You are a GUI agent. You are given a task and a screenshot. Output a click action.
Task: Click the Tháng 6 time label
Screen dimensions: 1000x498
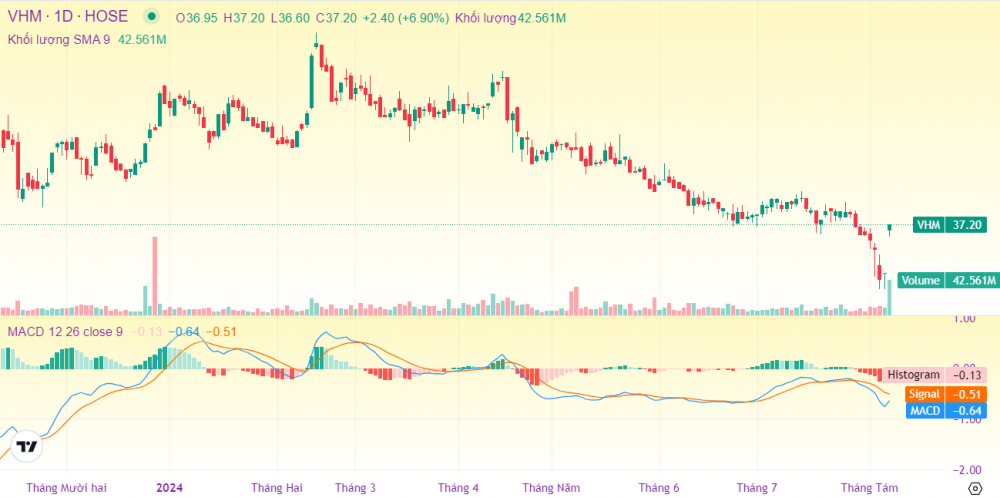[659, 488]
